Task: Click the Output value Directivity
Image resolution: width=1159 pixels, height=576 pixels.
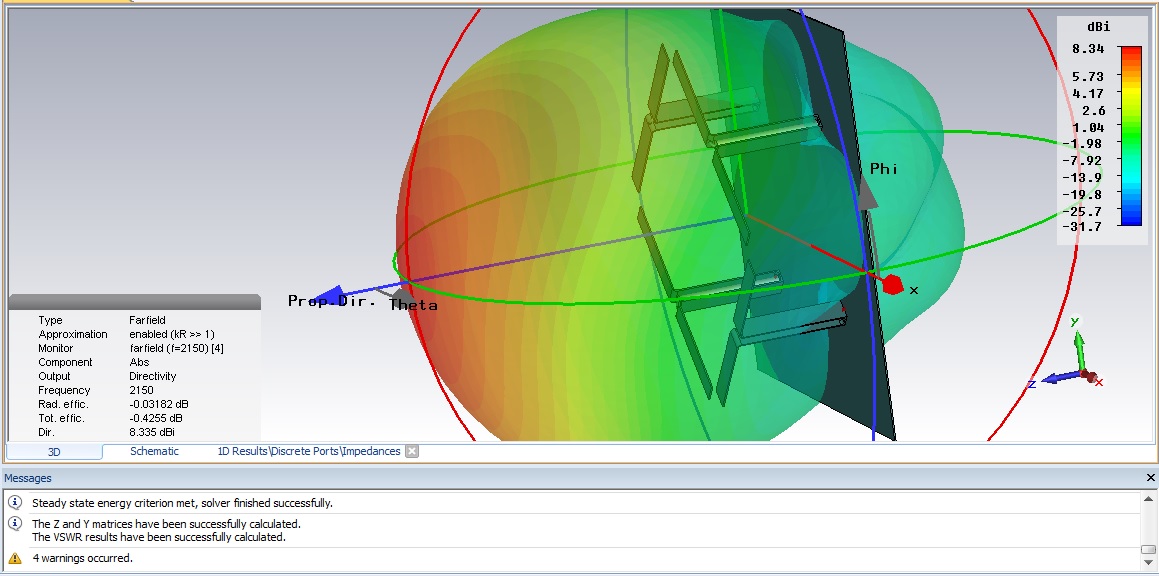Action: tap(152, 376)
